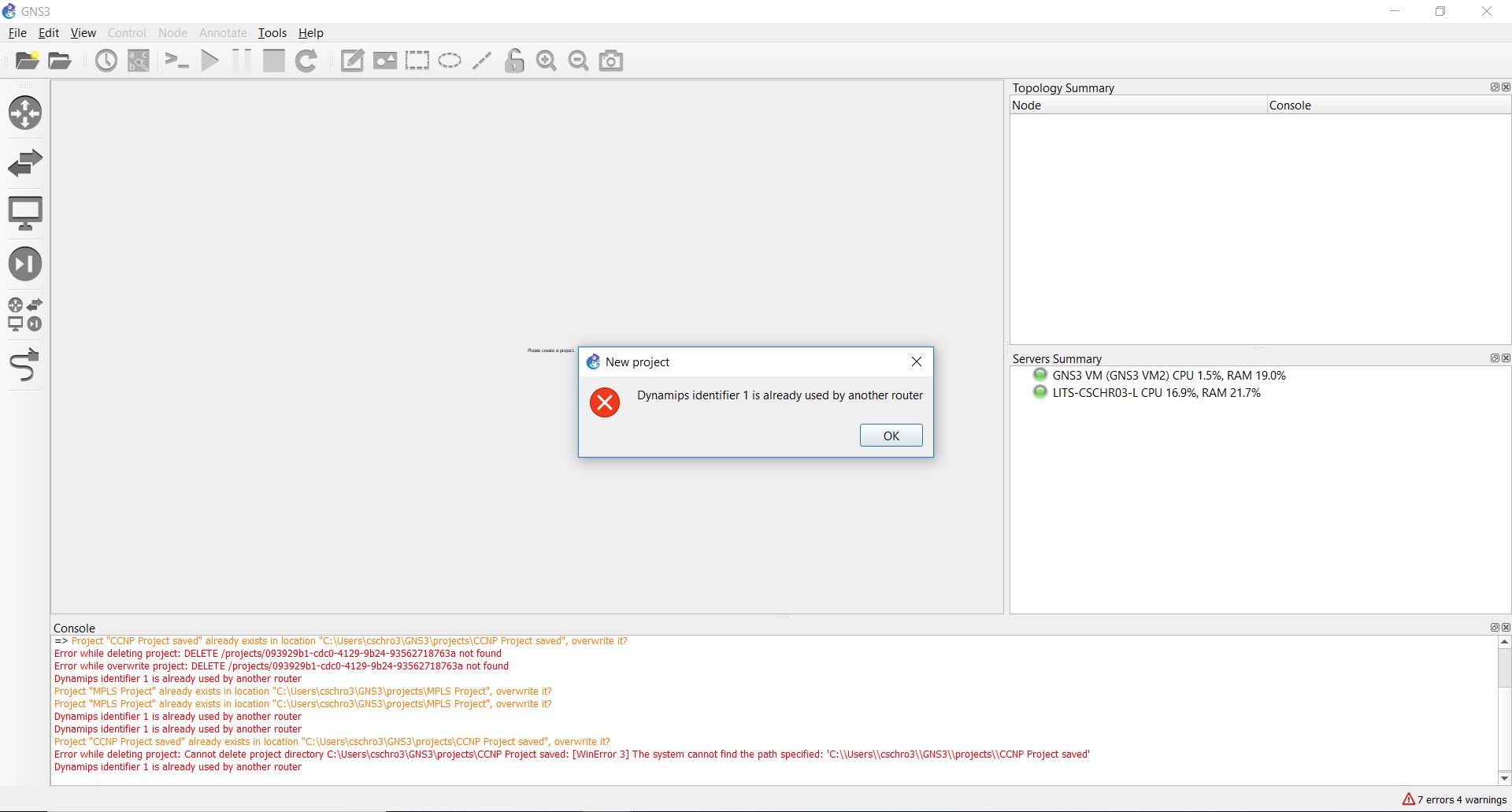
Task: Stop all nodes with the stop icon
Action: tap(273, 61)
